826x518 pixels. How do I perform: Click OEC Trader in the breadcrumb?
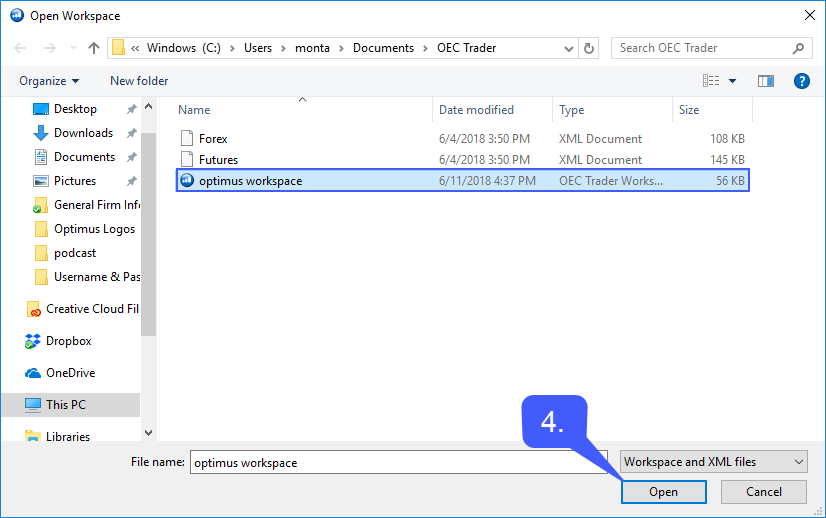[x=467, y=48]
